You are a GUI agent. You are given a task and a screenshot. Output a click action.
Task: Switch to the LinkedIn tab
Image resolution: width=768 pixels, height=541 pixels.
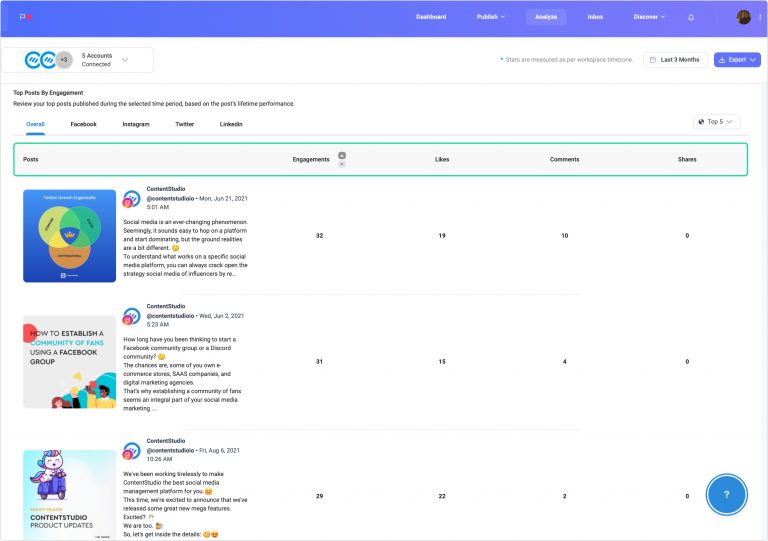pos(231,124)
